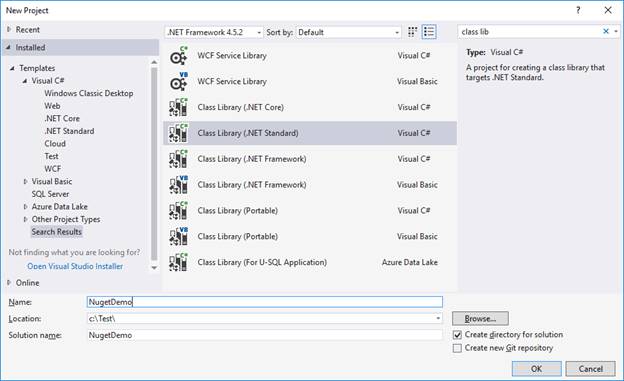Click the Visual Basic WCF Service Library icon
The image size is (624, 381).
pyautogui.click(x=178, y=82)
